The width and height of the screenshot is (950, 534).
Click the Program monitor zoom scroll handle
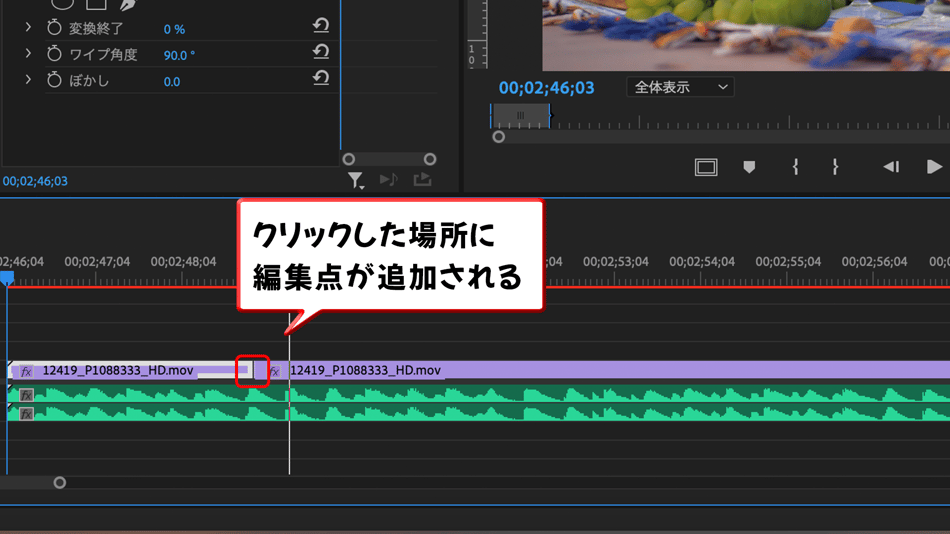pyautogui.click(x=499, y=137)
